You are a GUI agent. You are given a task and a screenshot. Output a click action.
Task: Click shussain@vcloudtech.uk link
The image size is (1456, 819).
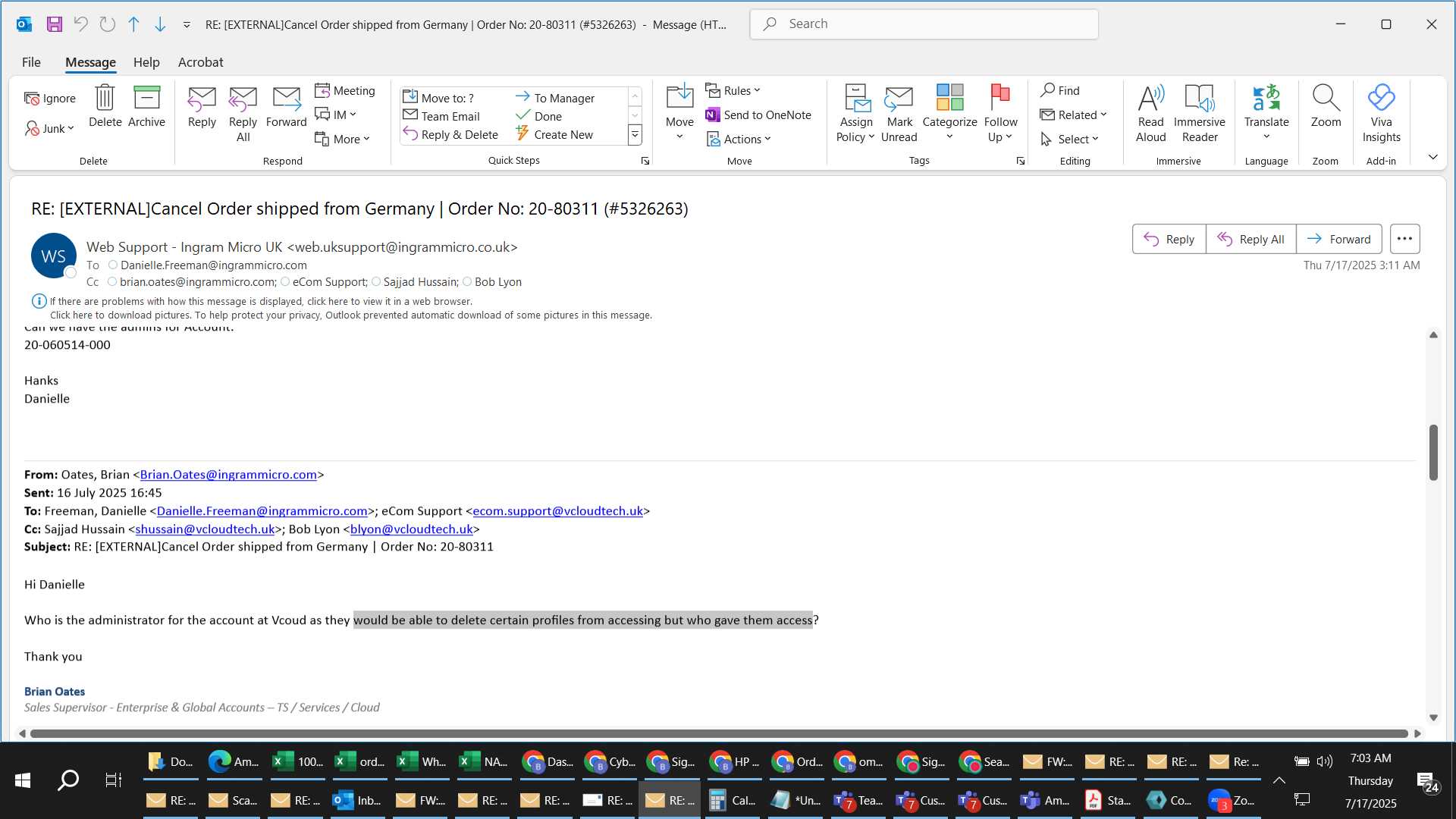[205, 529]
